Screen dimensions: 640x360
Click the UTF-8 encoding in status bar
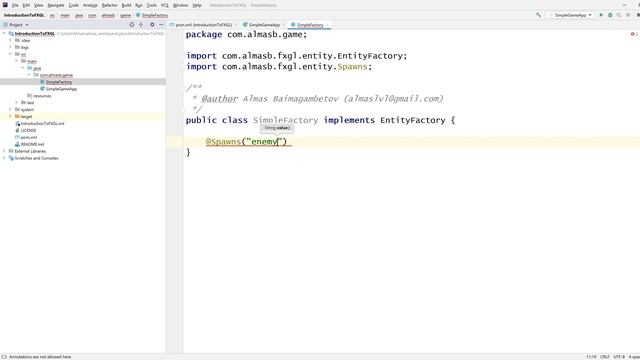[x=619, y=357]
